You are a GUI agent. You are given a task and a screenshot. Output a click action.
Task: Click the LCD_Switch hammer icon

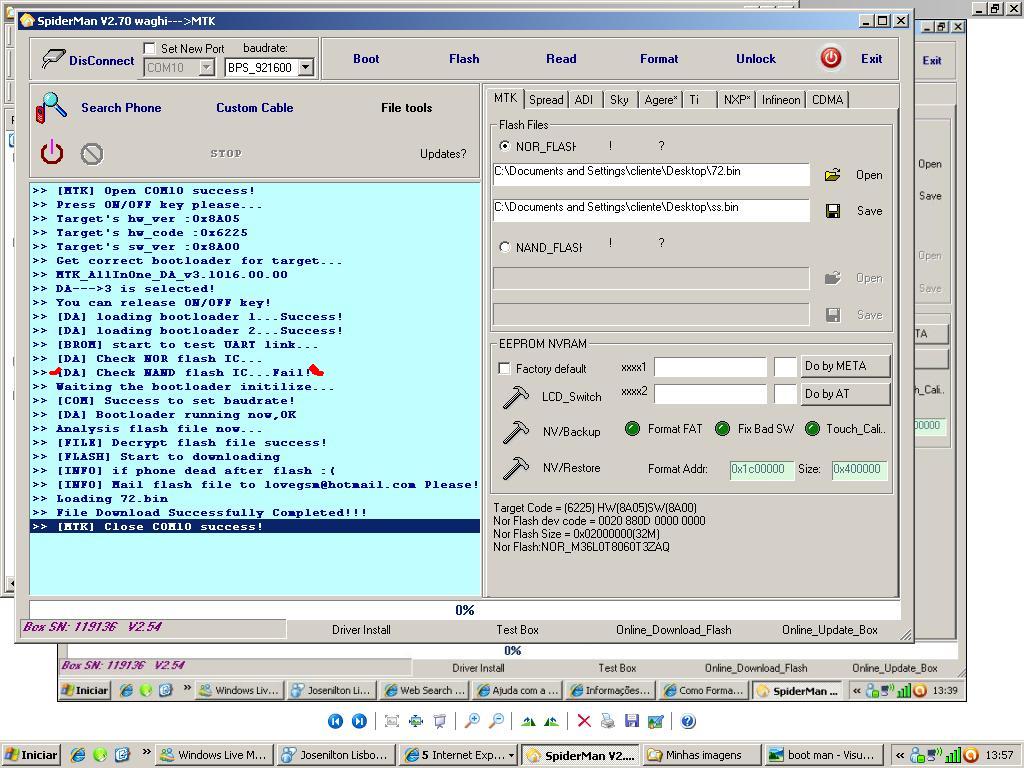coord(516,397)
